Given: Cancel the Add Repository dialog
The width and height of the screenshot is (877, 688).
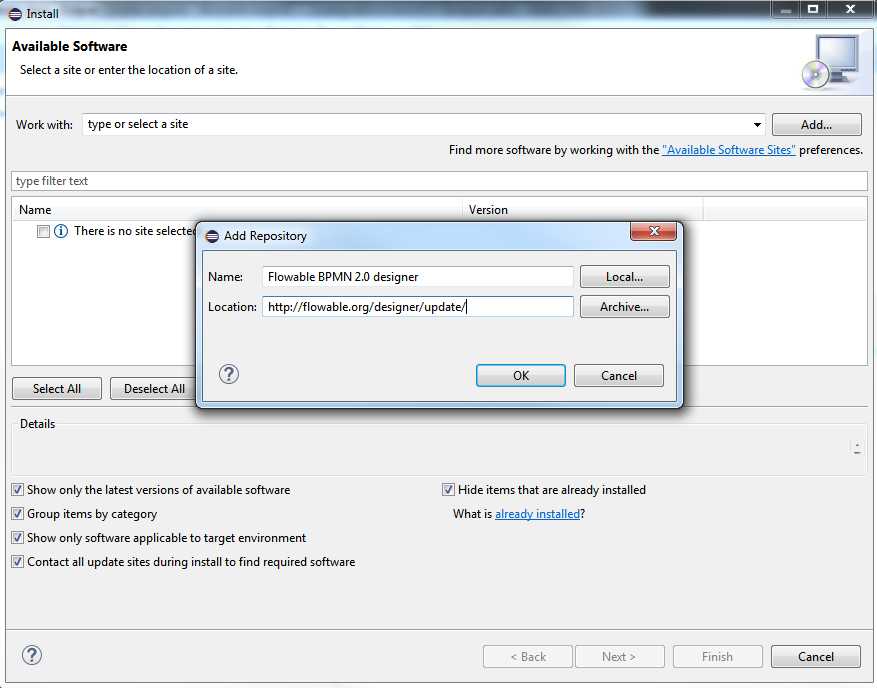Looking at the screenshot, I should pyautogui.click(x=619, y=375).
